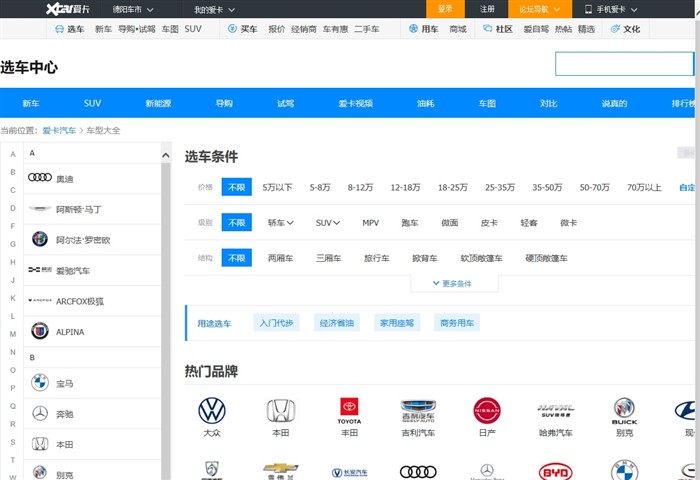Click the mobile phone icon beside 手机爱卡

[588, 9]
